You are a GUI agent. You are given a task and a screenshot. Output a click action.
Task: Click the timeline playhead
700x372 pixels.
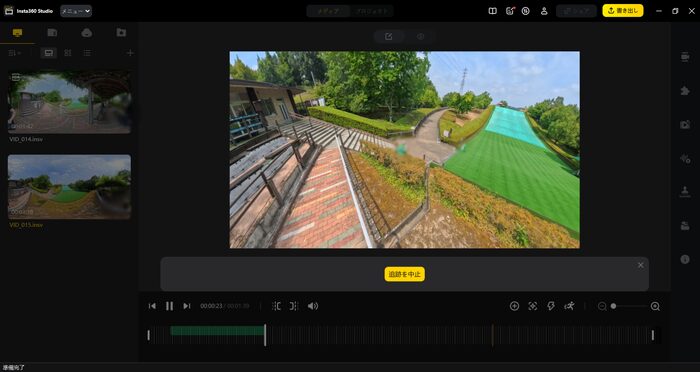[265, 335]
